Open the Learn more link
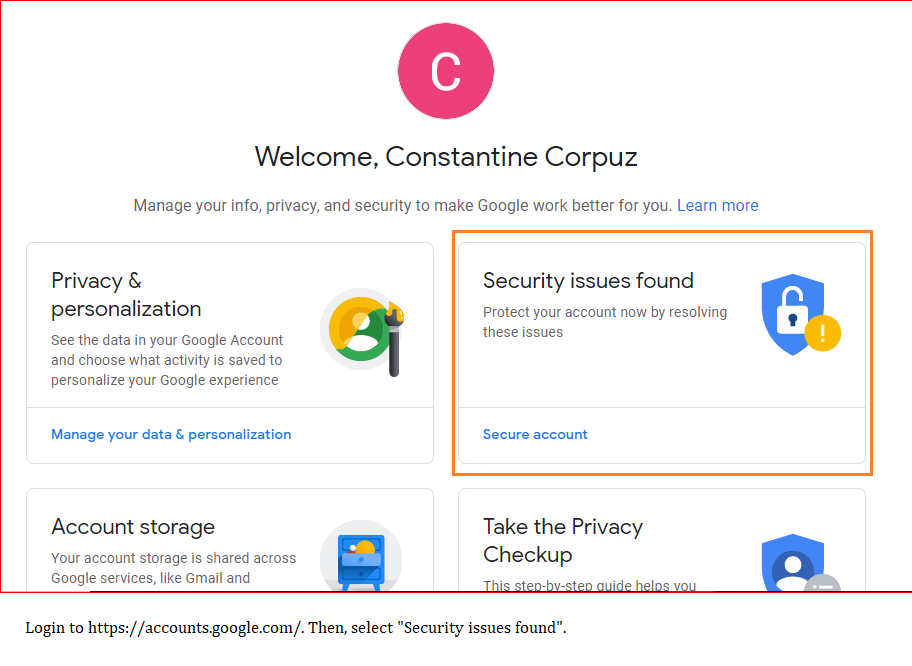Image resolution: width=912 pixels, height=666 pixels. click(x=717, y=205)
